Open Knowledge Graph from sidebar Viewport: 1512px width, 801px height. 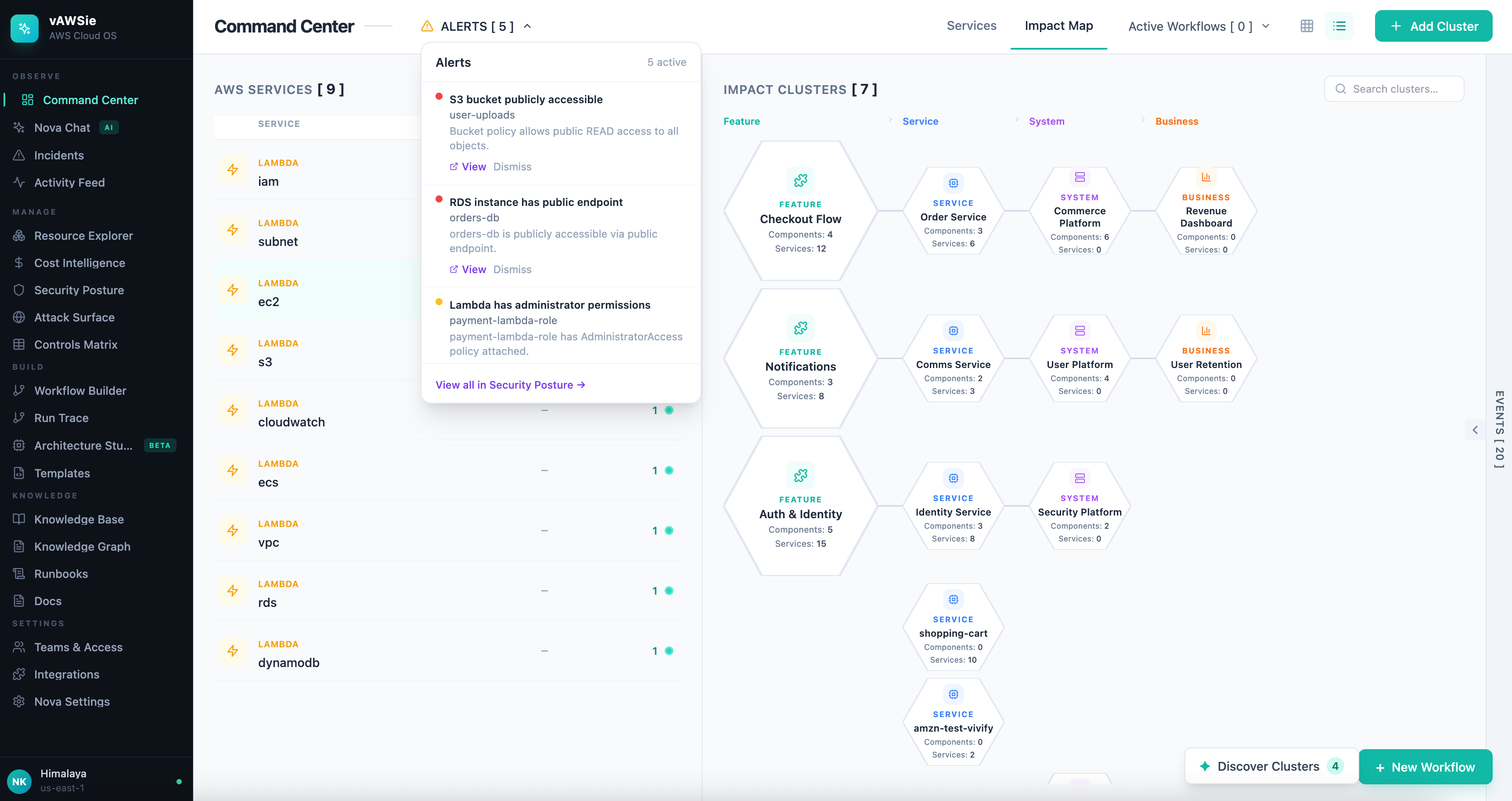[x=82, y=546]
